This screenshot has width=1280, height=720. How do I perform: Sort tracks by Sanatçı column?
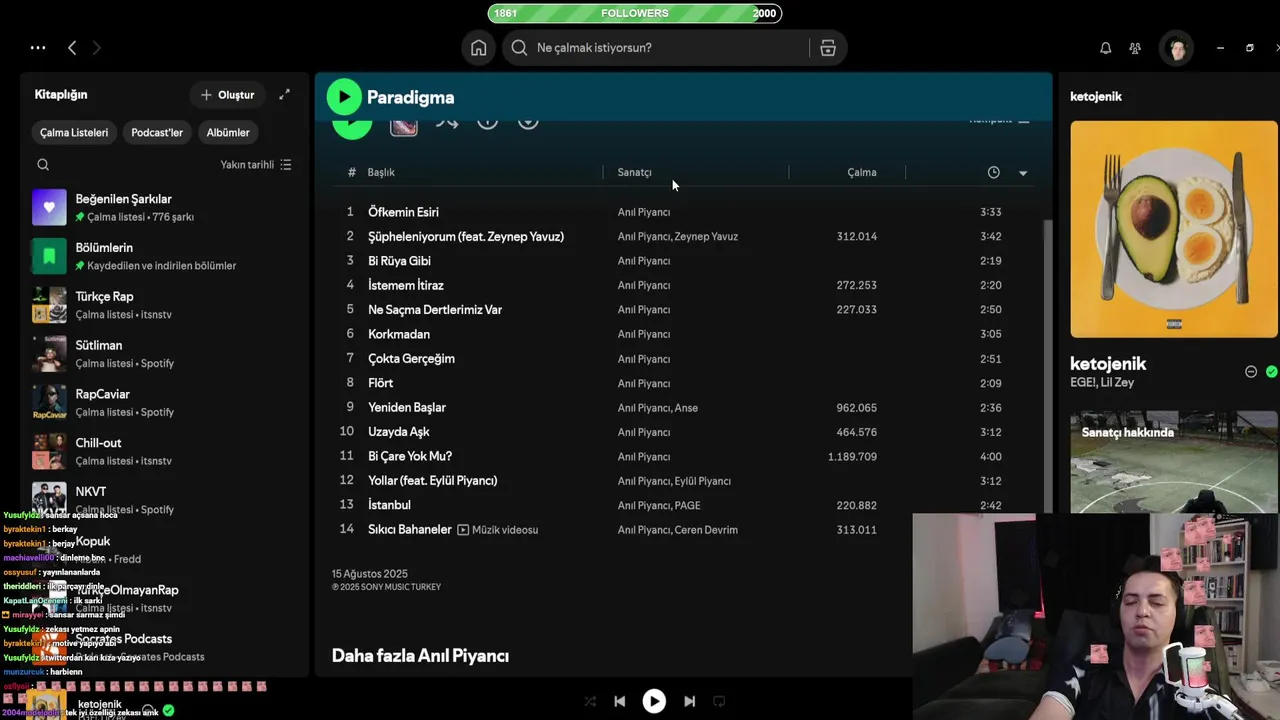[x=635, y=172]
